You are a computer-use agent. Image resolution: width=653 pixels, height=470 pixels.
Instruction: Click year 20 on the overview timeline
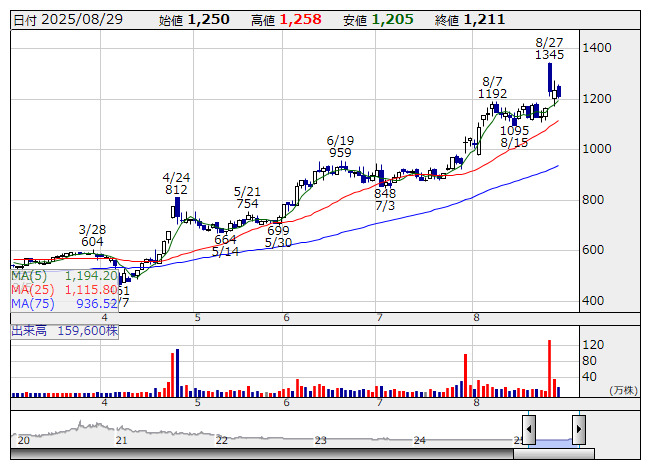coord(23,440)
